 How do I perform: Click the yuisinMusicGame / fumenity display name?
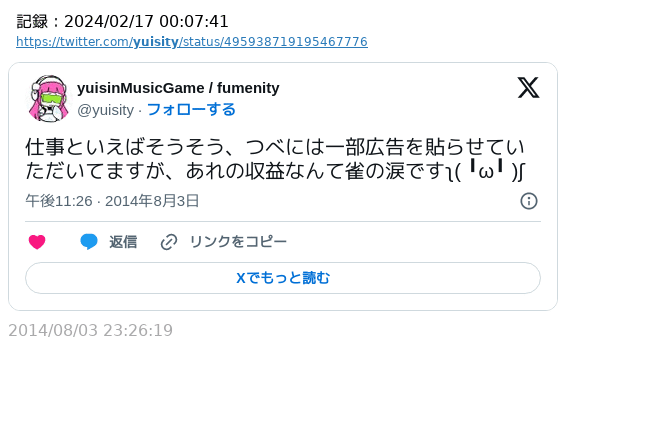(x=178, y=88)
